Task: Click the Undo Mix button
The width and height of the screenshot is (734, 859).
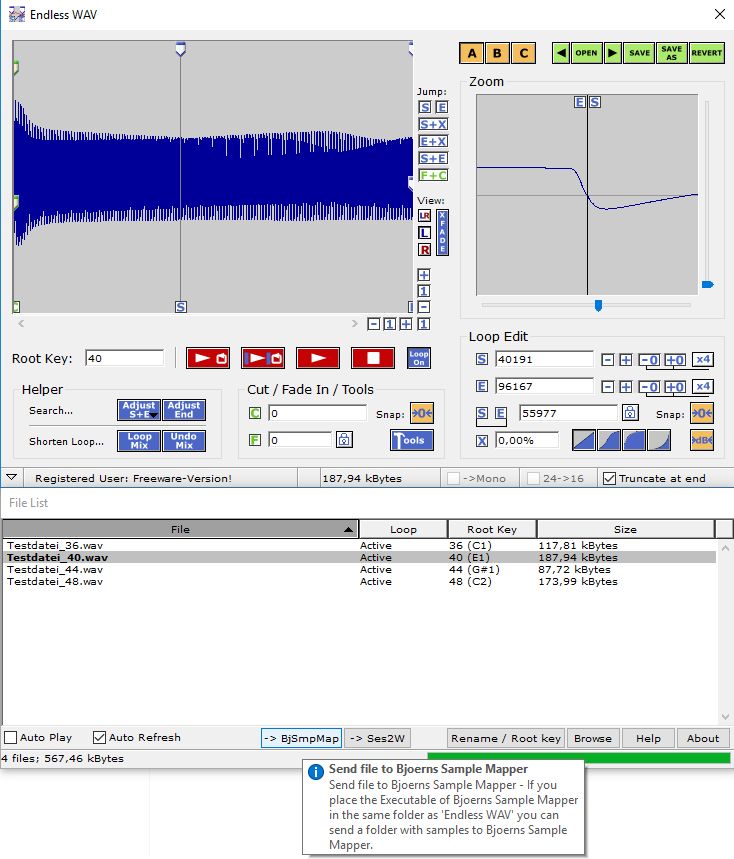Action: pos(184,440)
